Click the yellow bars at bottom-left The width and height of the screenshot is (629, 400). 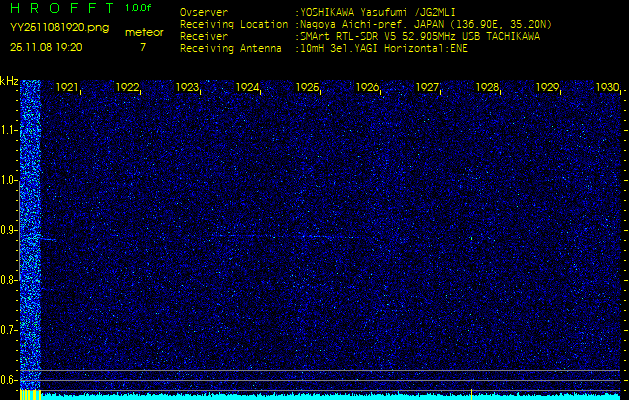click(x=30, y=395)
